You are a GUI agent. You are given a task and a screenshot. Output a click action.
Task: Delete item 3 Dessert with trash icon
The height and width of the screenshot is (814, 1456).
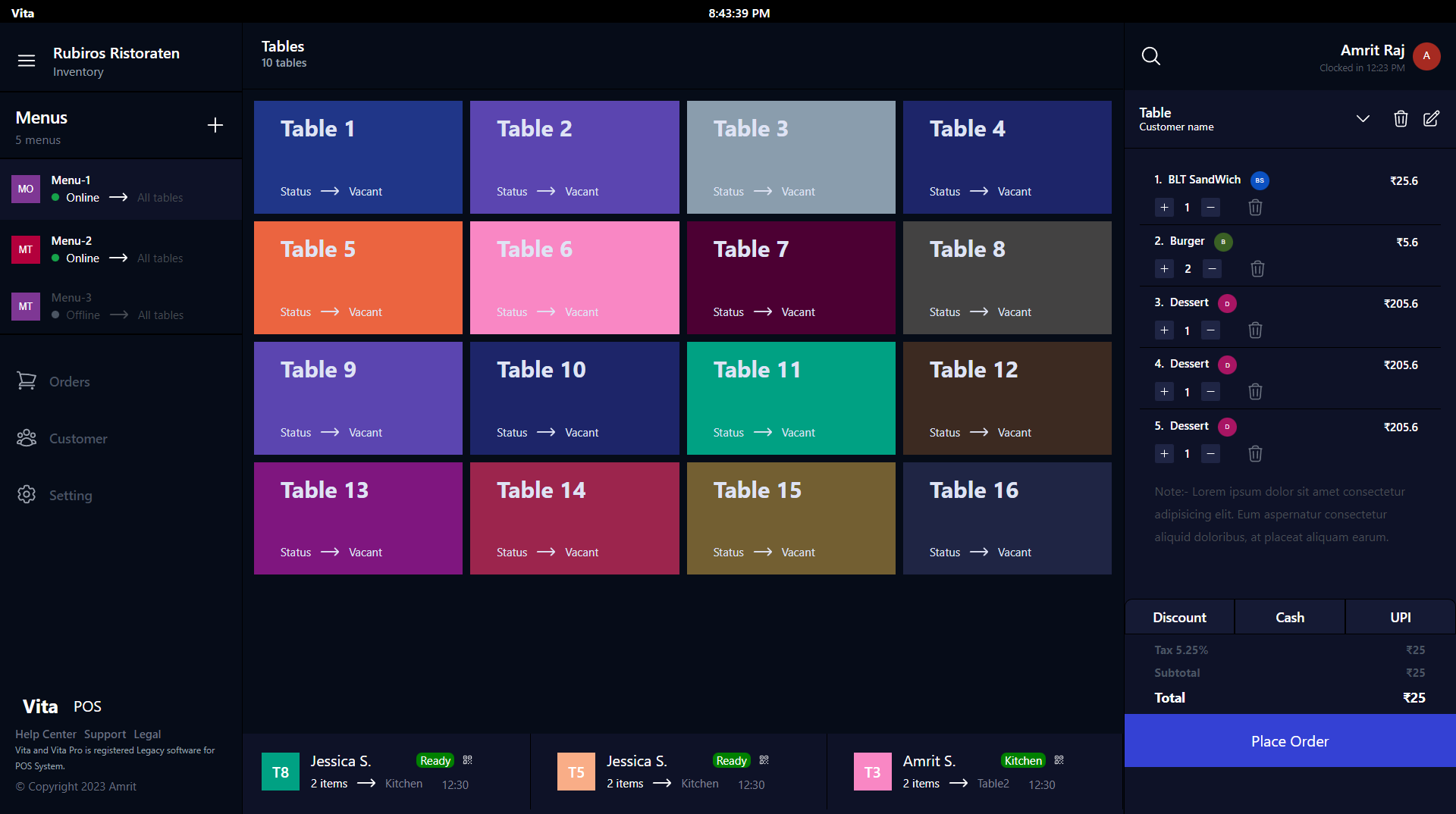click(1255, 330)
